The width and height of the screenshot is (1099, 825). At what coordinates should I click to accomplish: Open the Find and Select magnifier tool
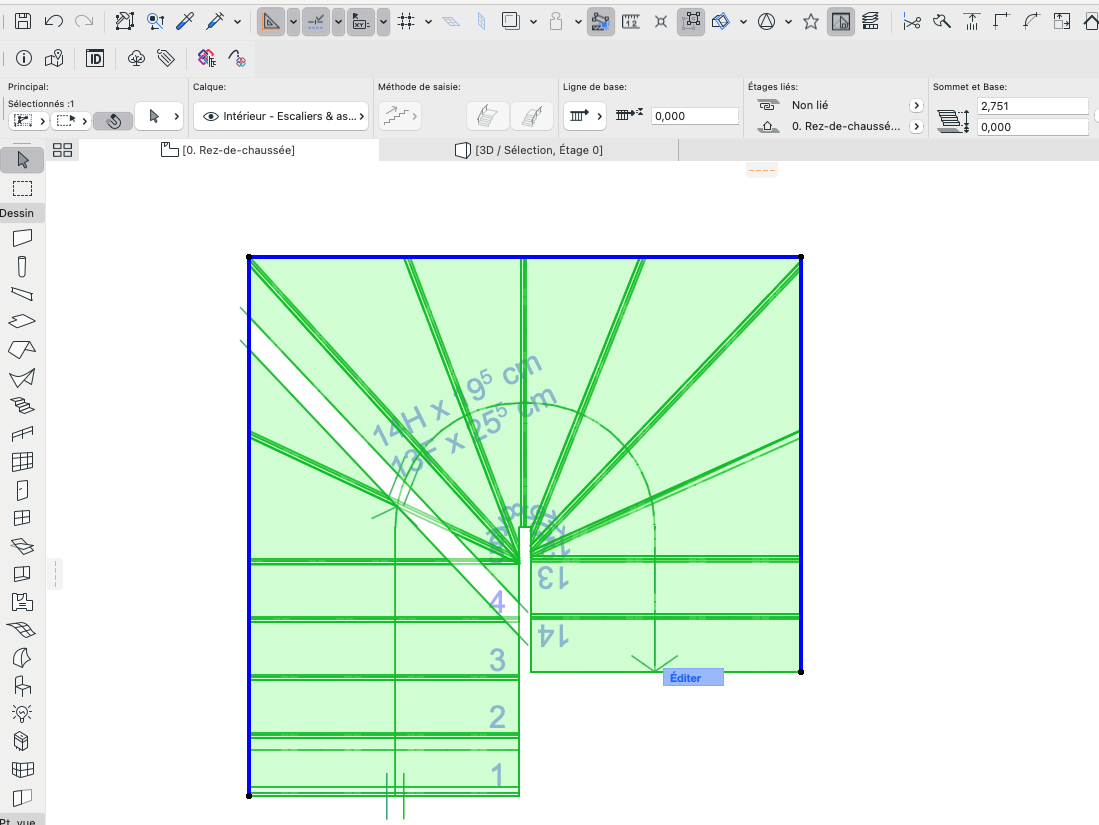(155, 21)
